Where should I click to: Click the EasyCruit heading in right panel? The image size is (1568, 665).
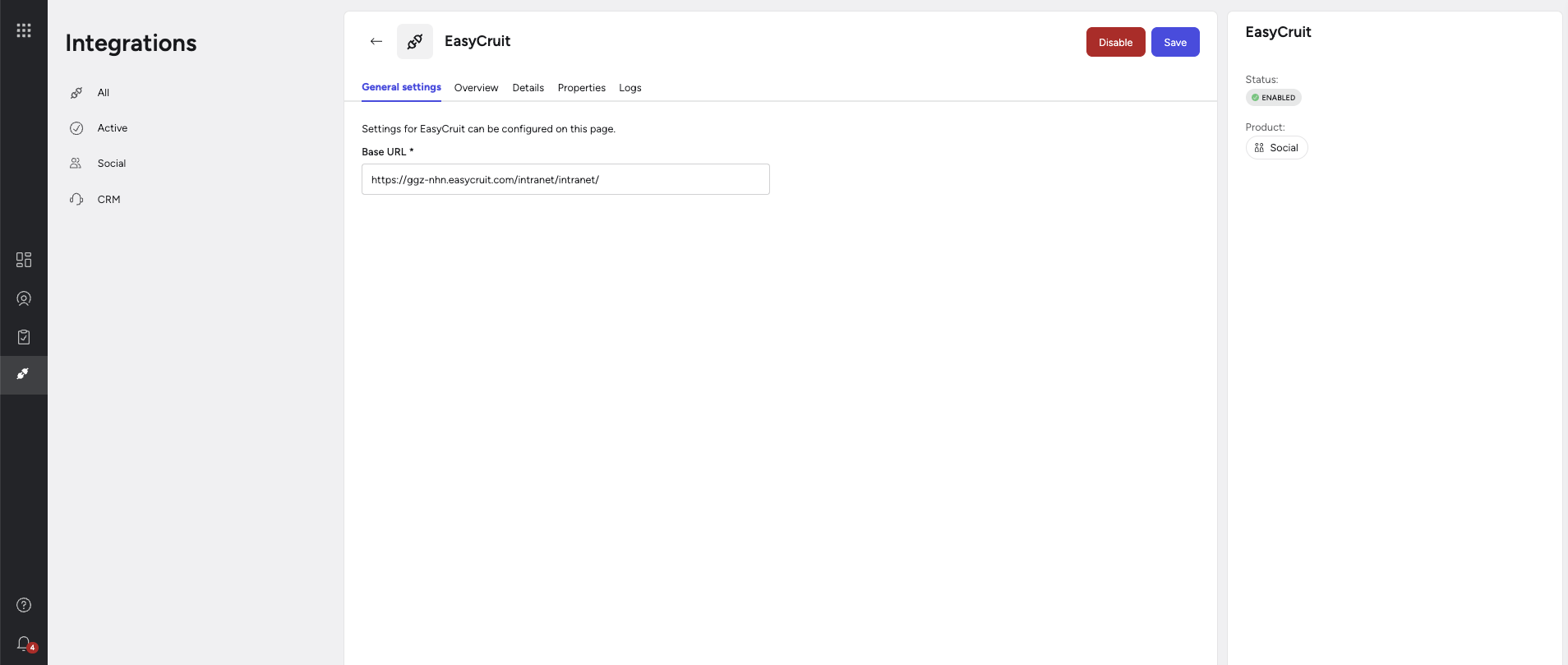[x=1278, y=32]
